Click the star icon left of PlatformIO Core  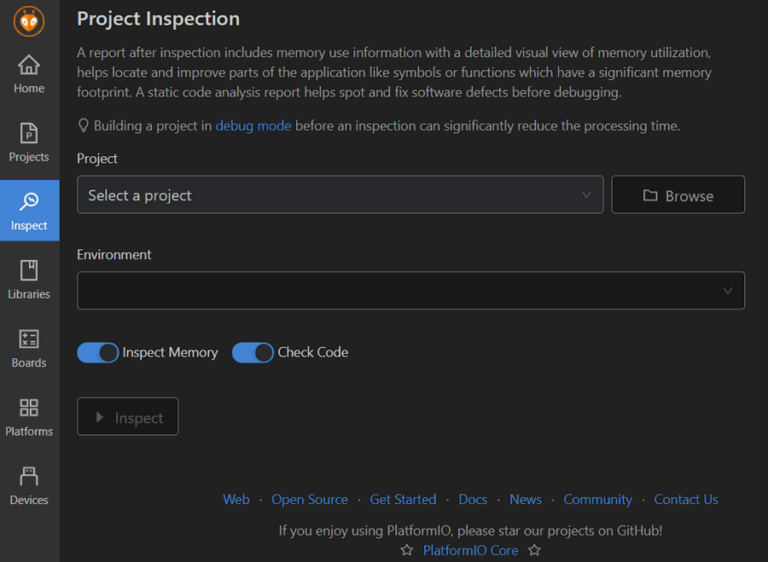407,550
